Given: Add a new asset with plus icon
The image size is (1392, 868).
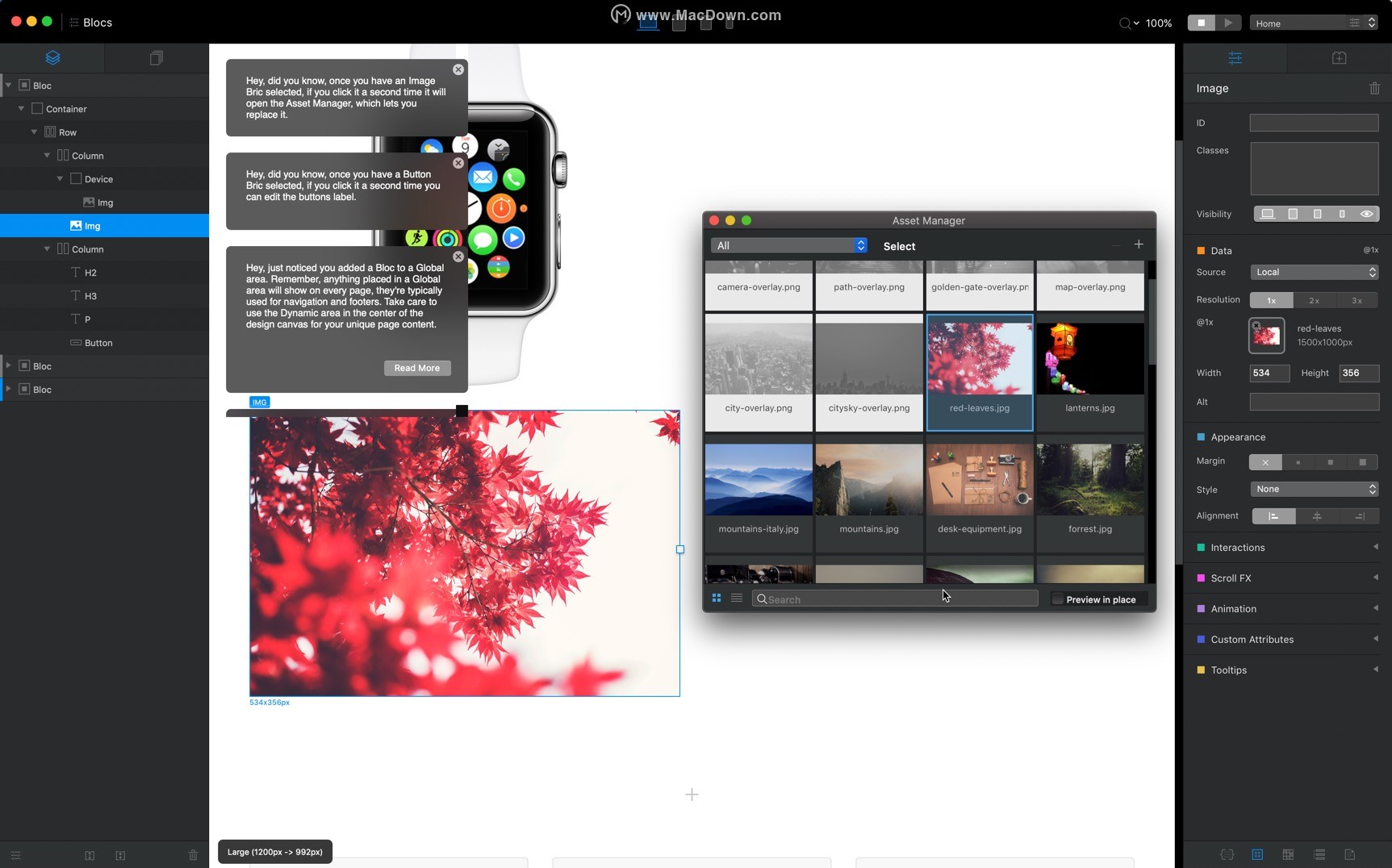Looking at the screenshot, I should pos(1139,245).
